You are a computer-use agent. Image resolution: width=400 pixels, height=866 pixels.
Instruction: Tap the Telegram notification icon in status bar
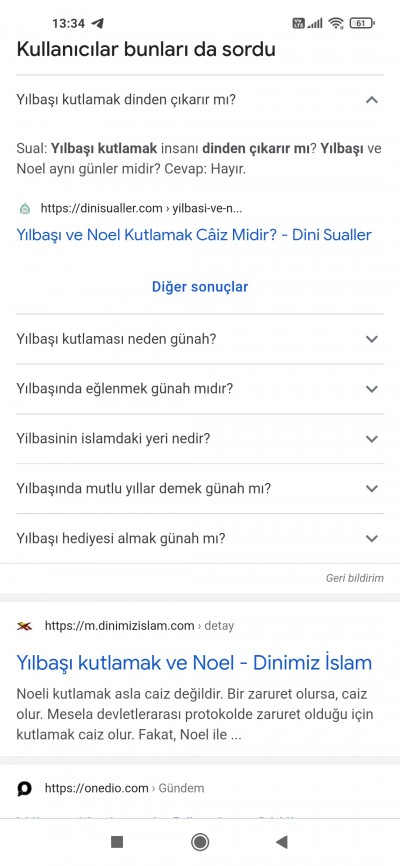[x=98, y=23]
